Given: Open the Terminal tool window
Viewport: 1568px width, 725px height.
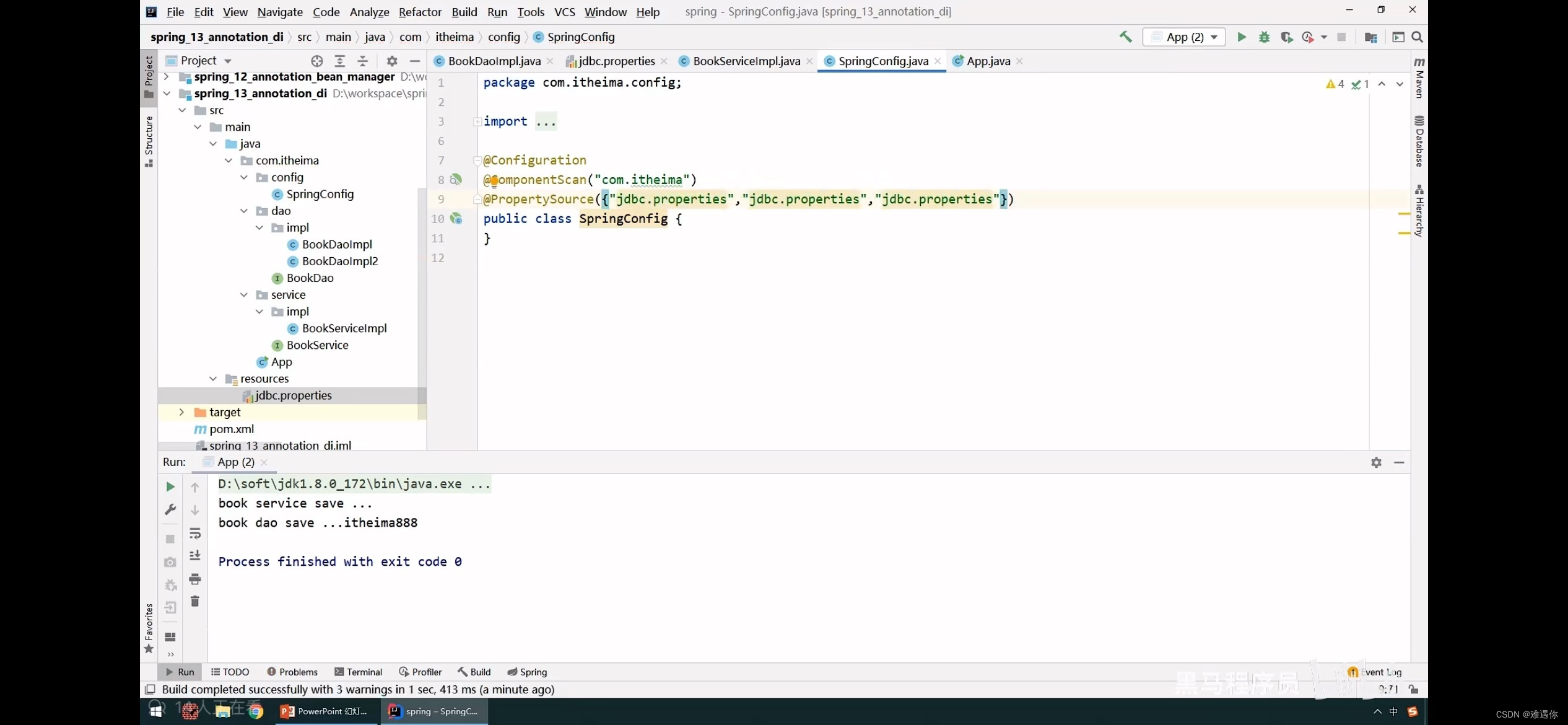Looking at the screenshot, I should (x=359, y=672).
